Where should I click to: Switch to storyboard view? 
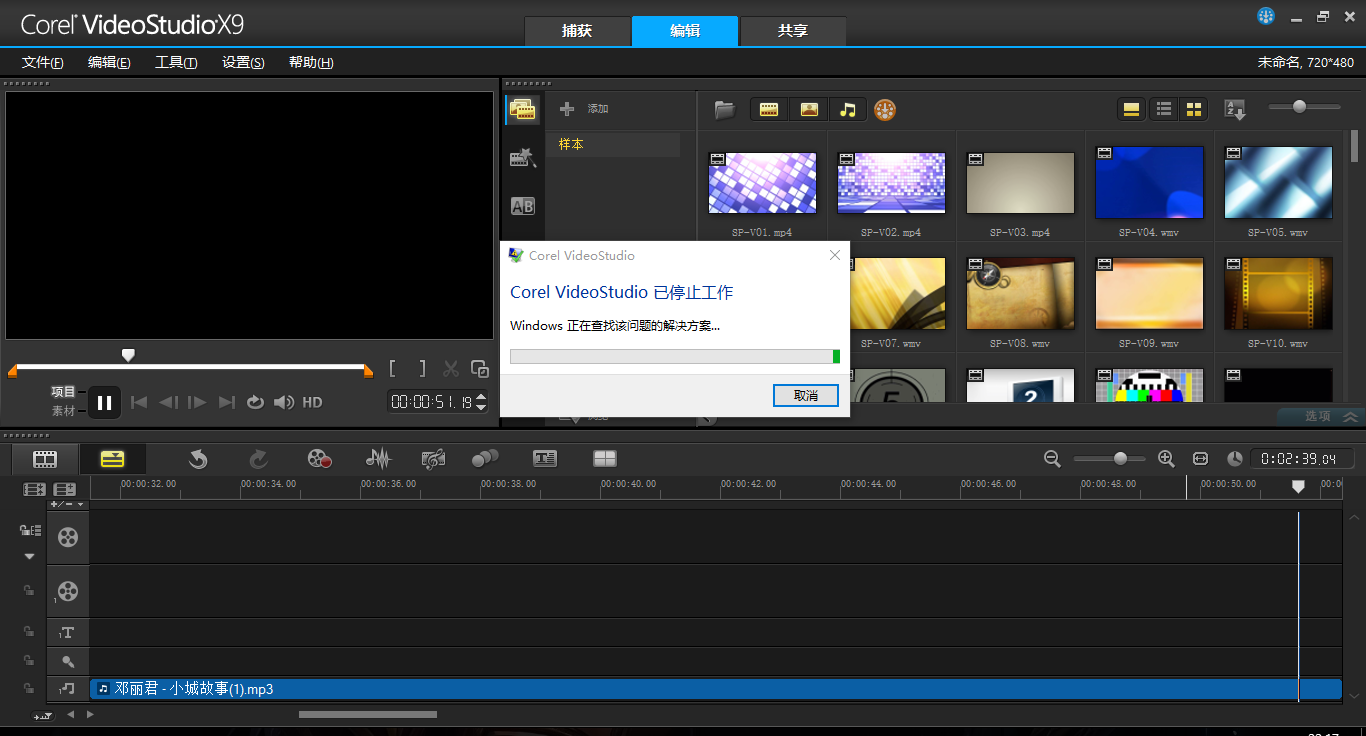pos(45,459)
